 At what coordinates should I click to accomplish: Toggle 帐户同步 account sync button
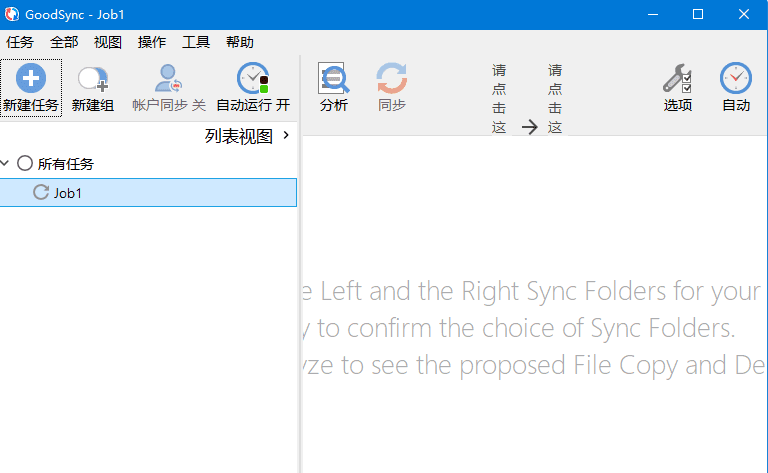tap(168, 88)
